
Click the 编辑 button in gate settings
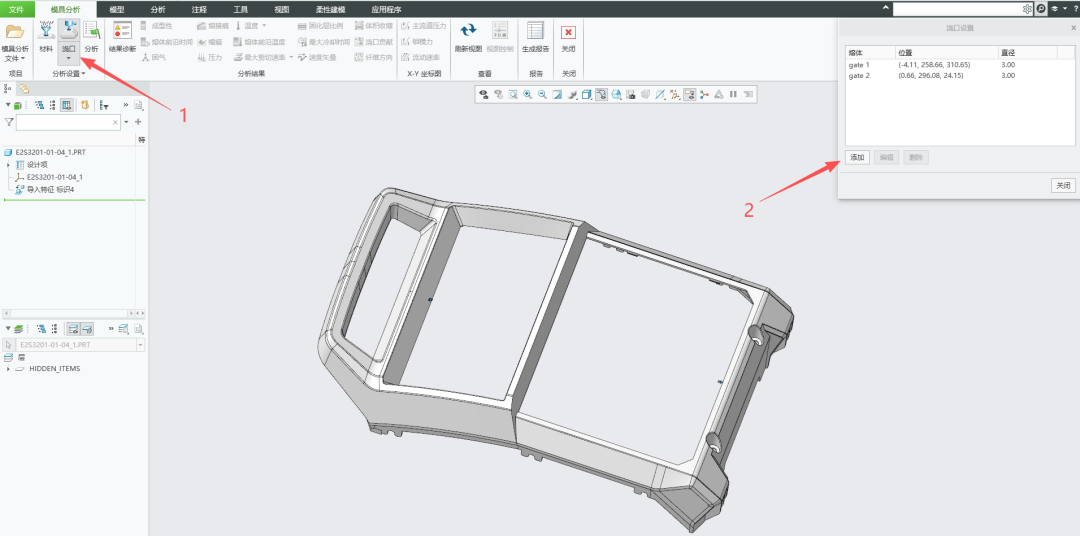click(886, 157)
